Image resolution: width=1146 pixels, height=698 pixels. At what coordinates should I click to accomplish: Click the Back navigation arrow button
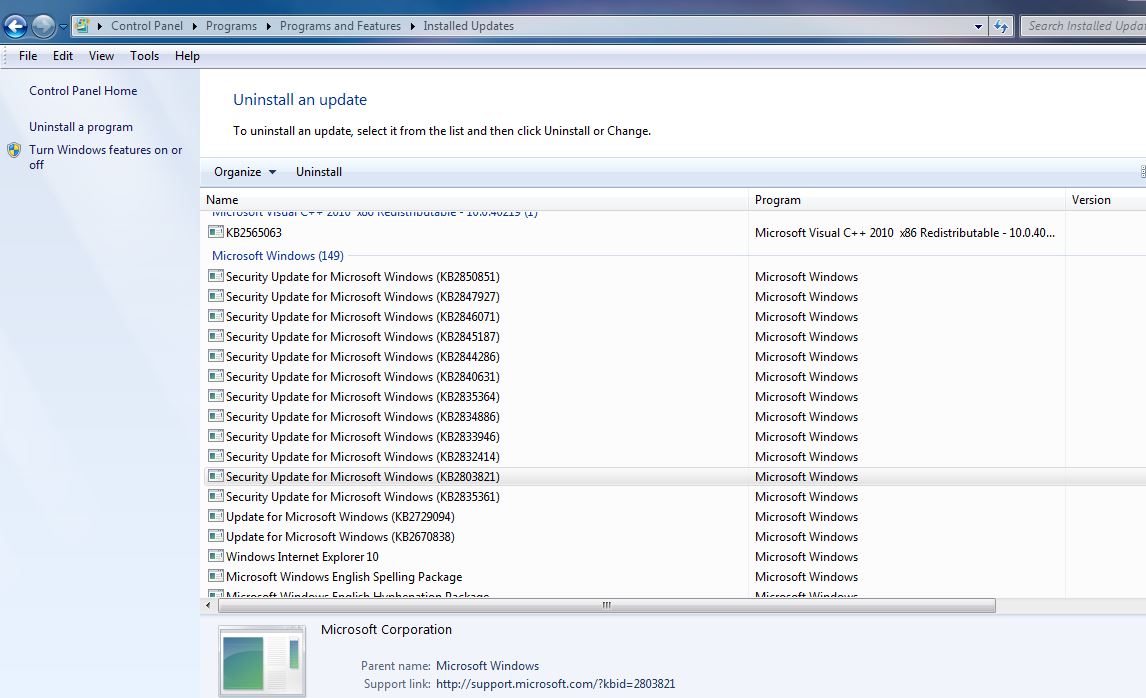15,26
